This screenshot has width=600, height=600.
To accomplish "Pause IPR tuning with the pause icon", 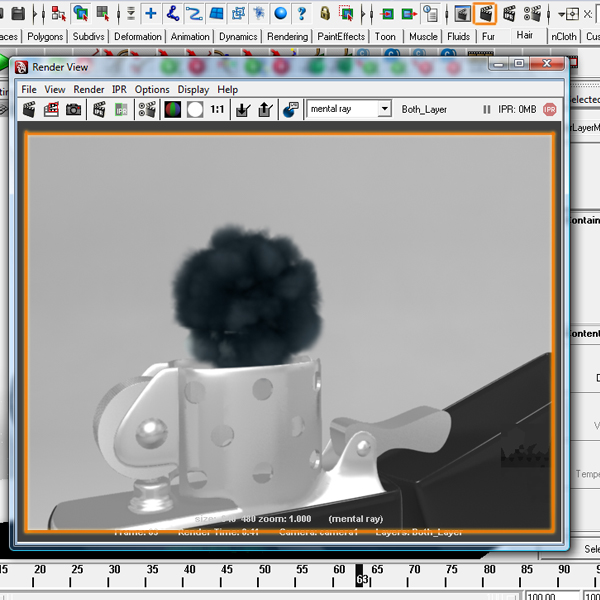I will pos(486,110).
